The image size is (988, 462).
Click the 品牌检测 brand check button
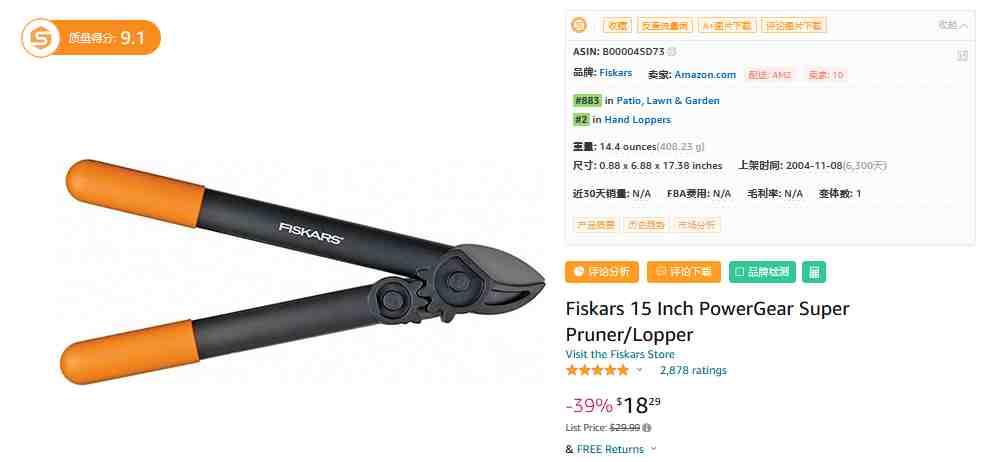point(762,272)
